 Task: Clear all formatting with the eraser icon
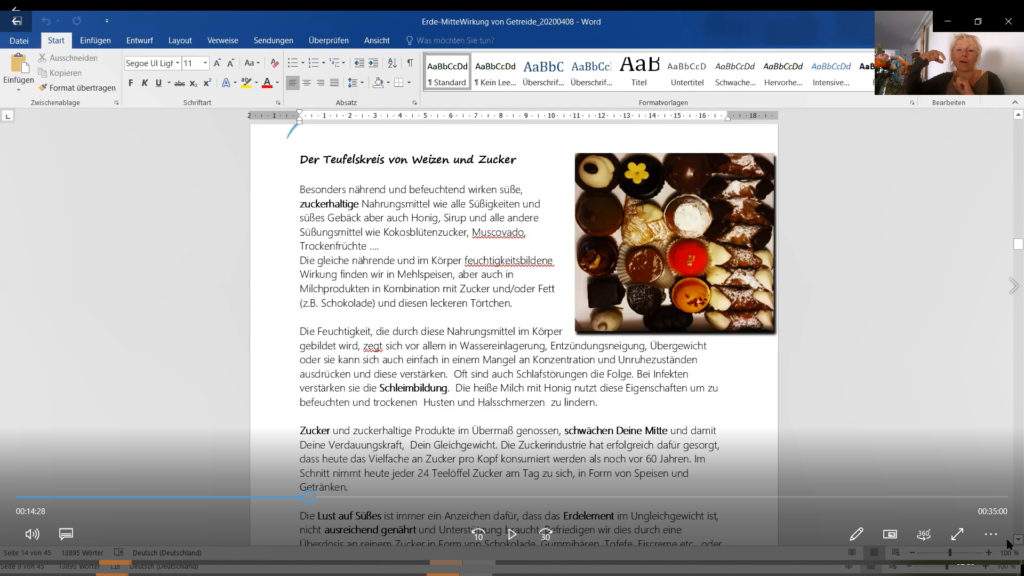pos(274,63)
